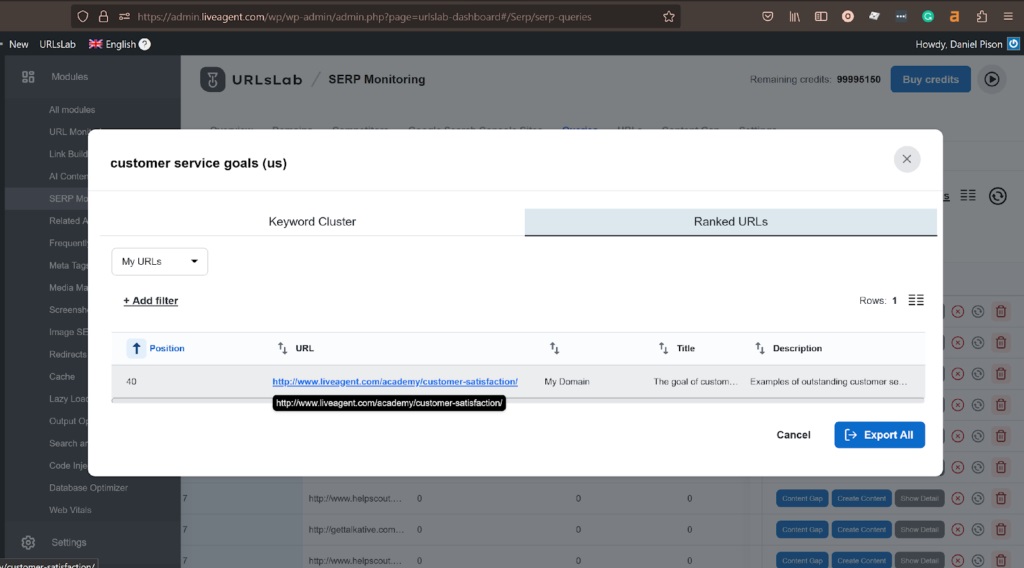Open the My URLs dropdown
This screenshot has height=568, width=1024.
point(159,261)
